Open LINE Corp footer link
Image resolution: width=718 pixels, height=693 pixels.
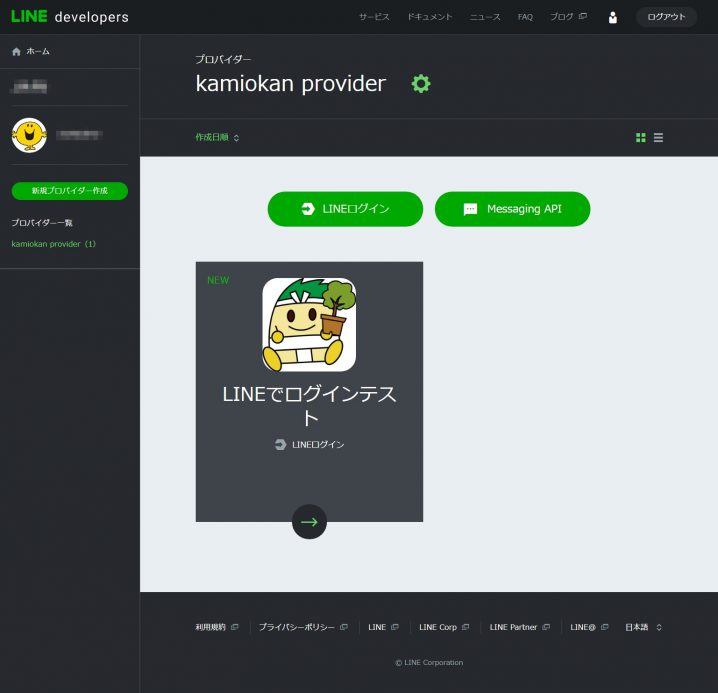[444, 627]
